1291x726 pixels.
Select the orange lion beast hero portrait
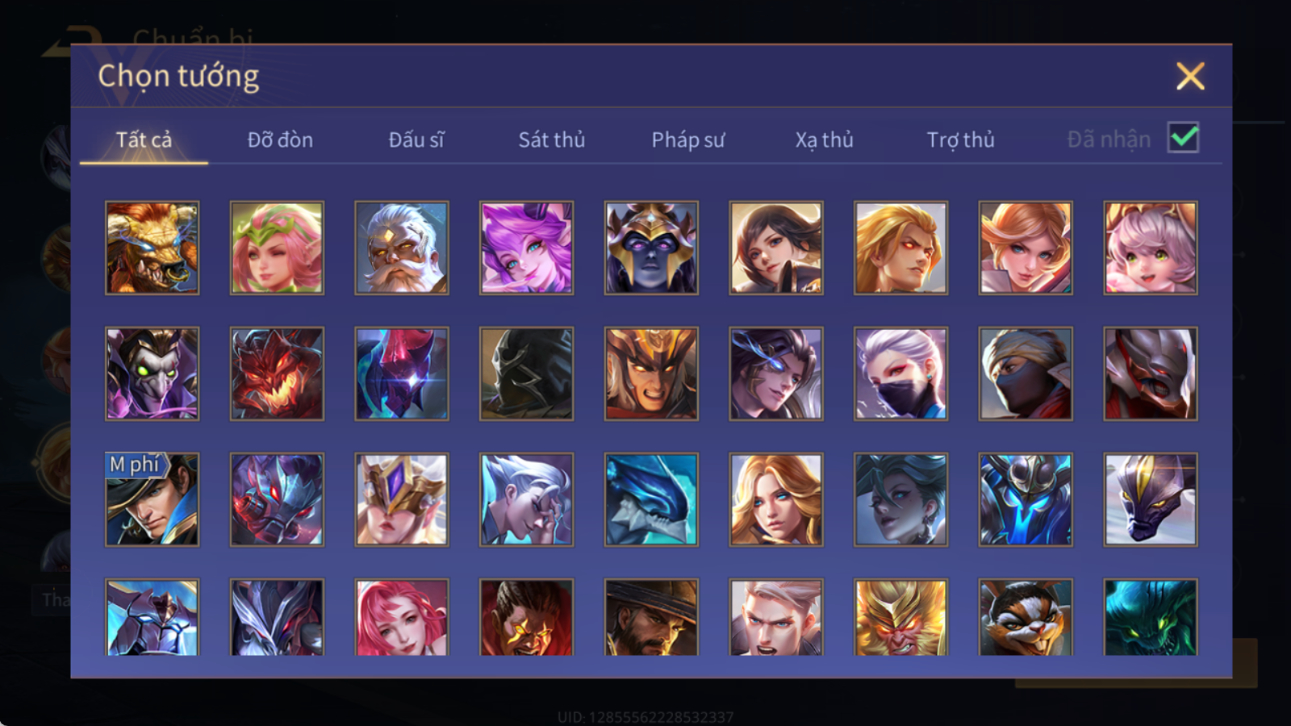(152, 248)
